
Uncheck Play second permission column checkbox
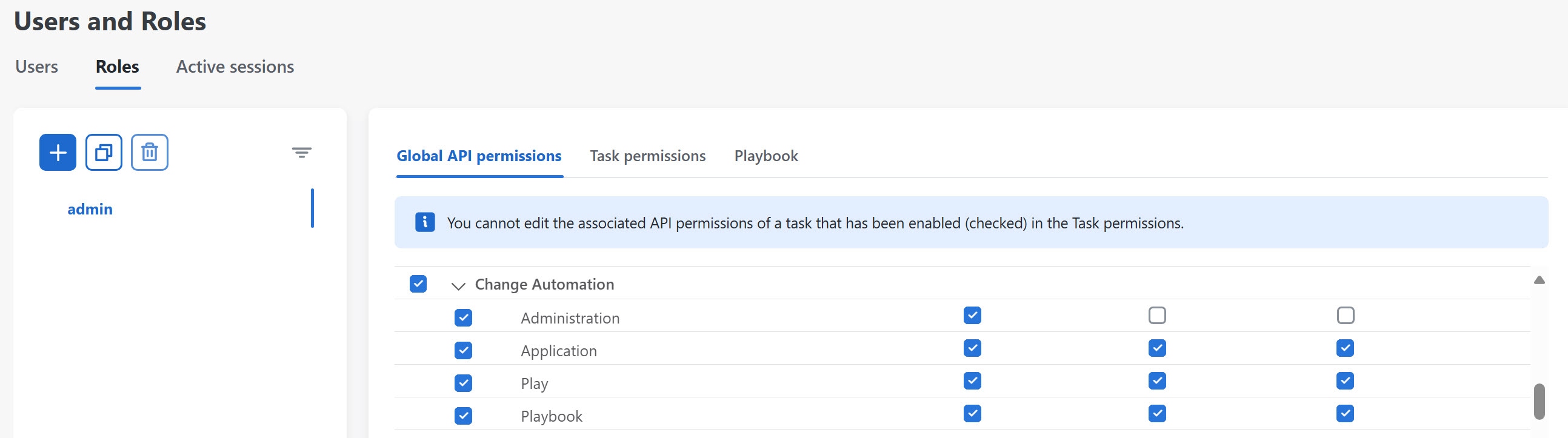1157,381
